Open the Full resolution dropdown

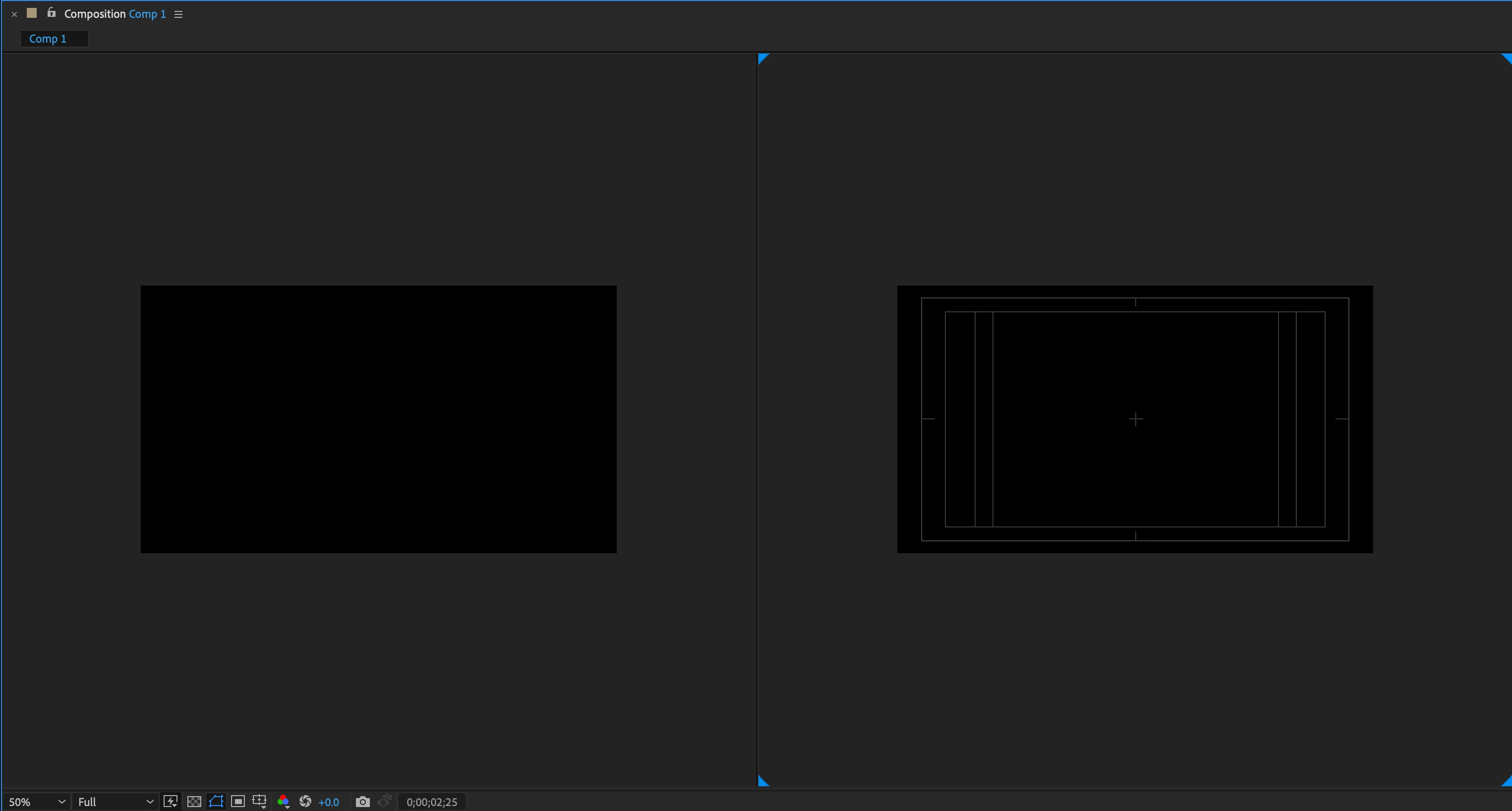pyautogui.click(x=115, y=802)
